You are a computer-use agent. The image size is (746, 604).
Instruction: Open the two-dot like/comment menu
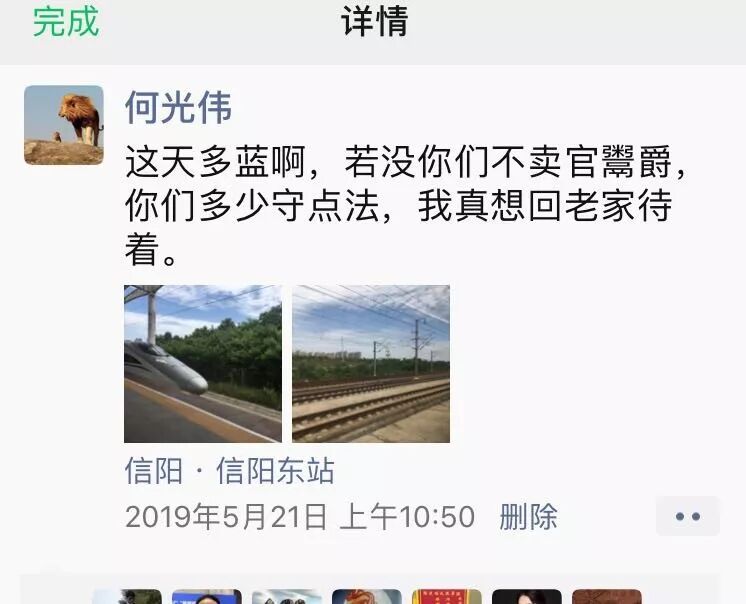coord(687,516)
